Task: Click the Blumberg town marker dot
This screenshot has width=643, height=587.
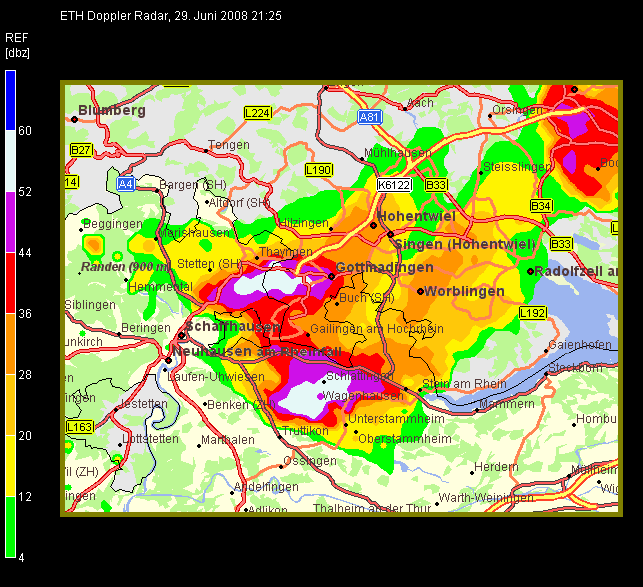Action: [x=74, y=119]
